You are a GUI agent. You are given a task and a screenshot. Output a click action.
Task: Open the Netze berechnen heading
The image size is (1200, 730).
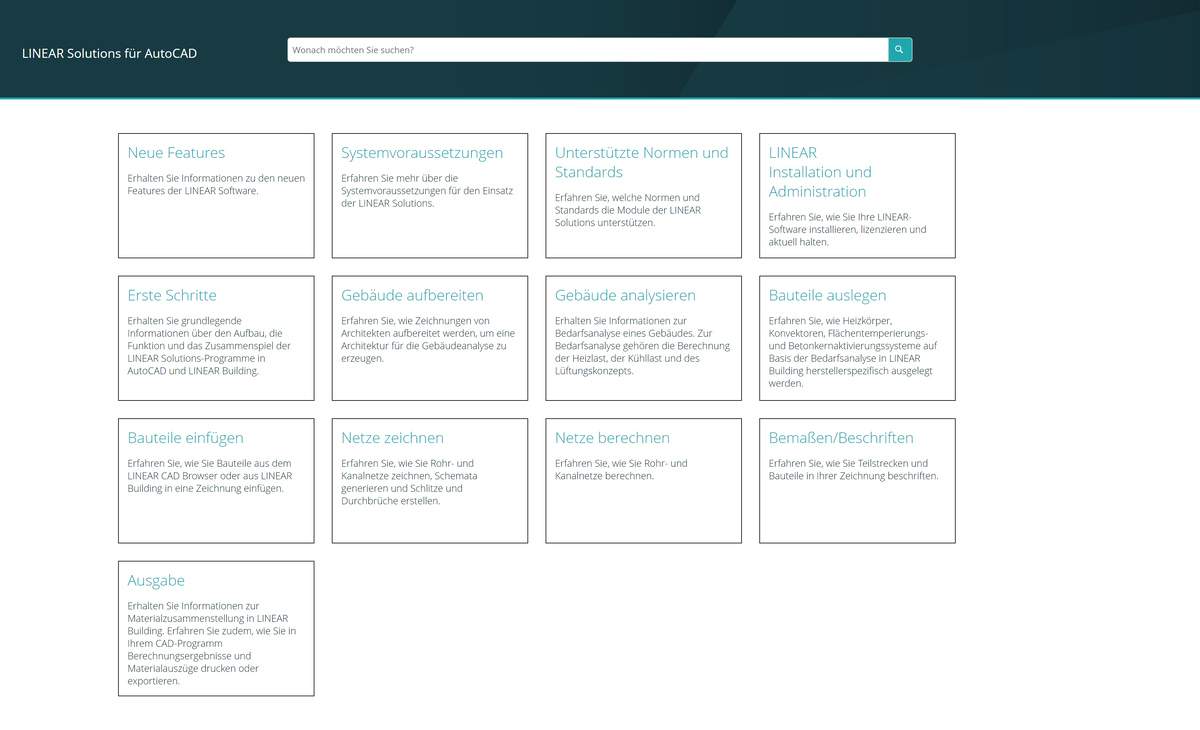612,438
